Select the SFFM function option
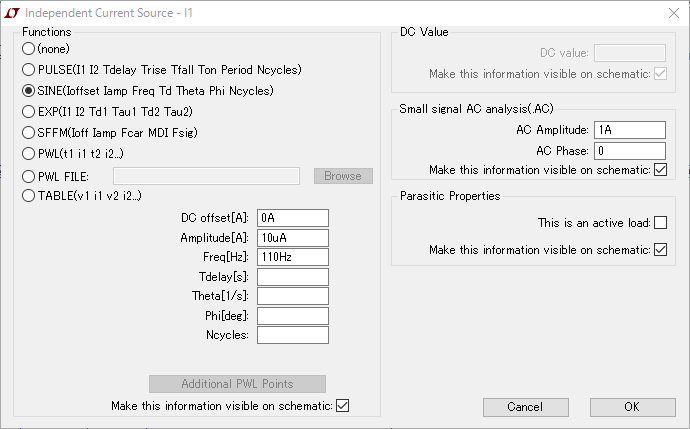The image size is (690, 429). (29, 132)
